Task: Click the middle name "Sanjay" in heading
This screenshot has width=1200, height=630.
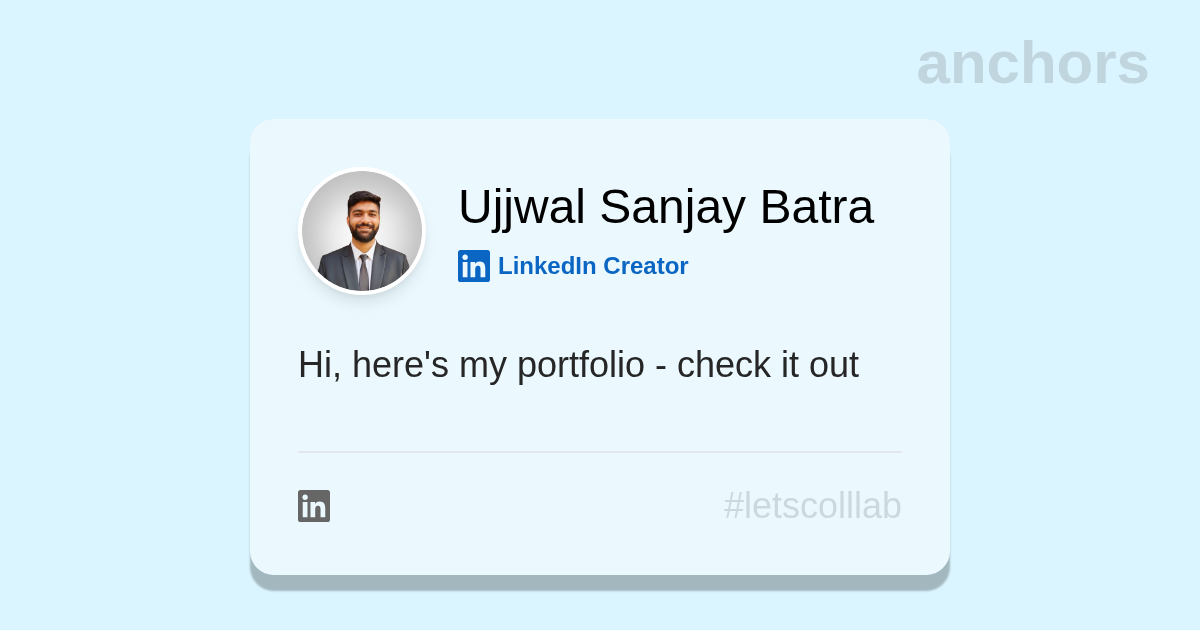Action: [672, 207]
